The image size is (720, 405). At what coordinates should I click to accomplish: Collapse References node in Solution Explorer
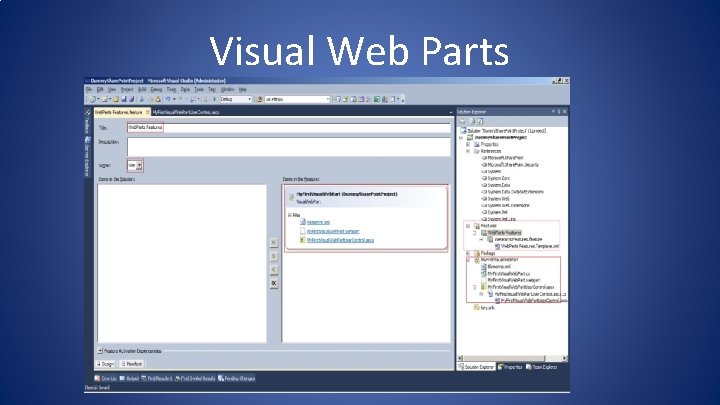468,151
